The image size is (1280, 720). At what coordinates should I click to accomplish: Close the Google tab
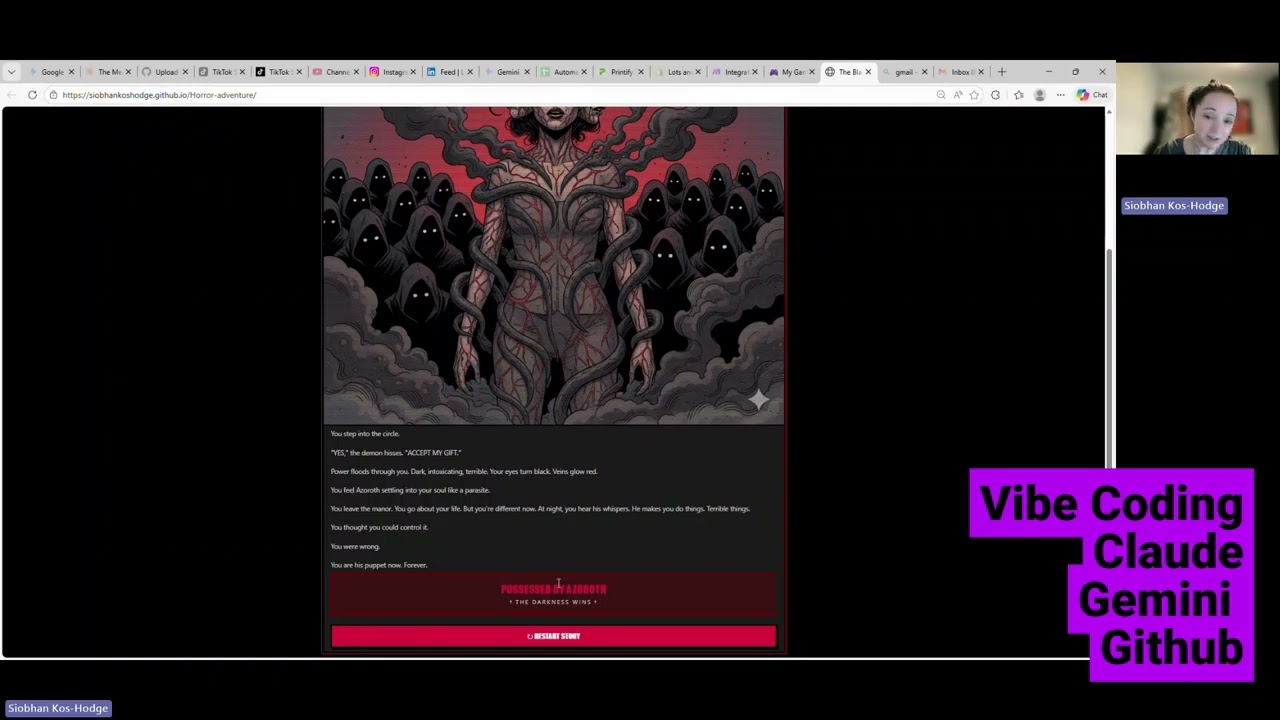click(71, 72)
